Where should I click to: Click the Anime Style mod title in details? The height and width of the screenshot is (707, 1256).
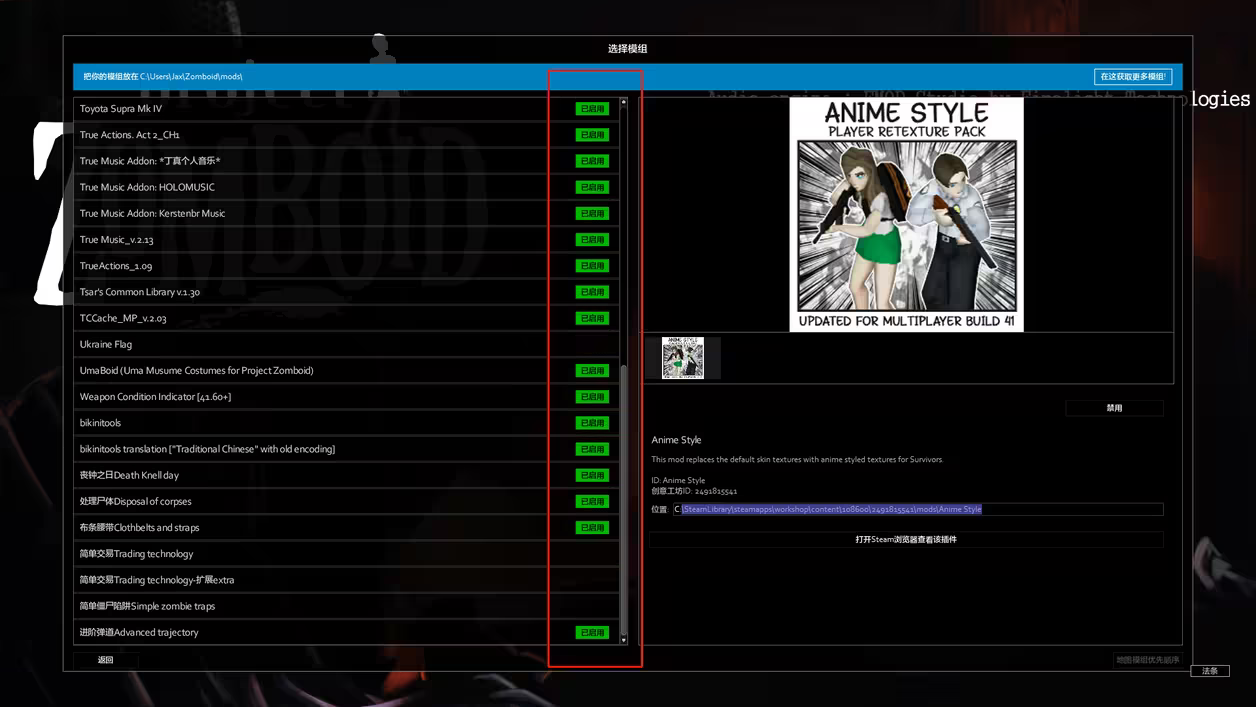[x=677, y=440]
